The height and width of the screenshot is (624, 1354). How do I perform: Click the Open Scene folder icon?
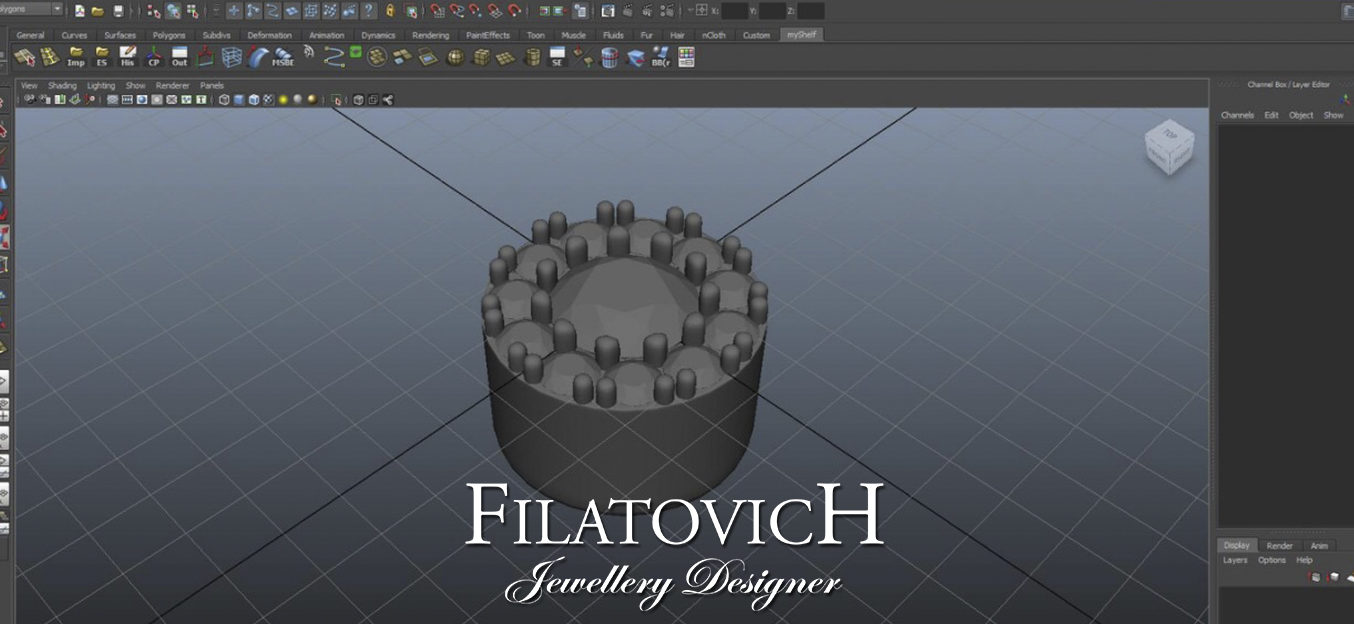tap(98, 11)
